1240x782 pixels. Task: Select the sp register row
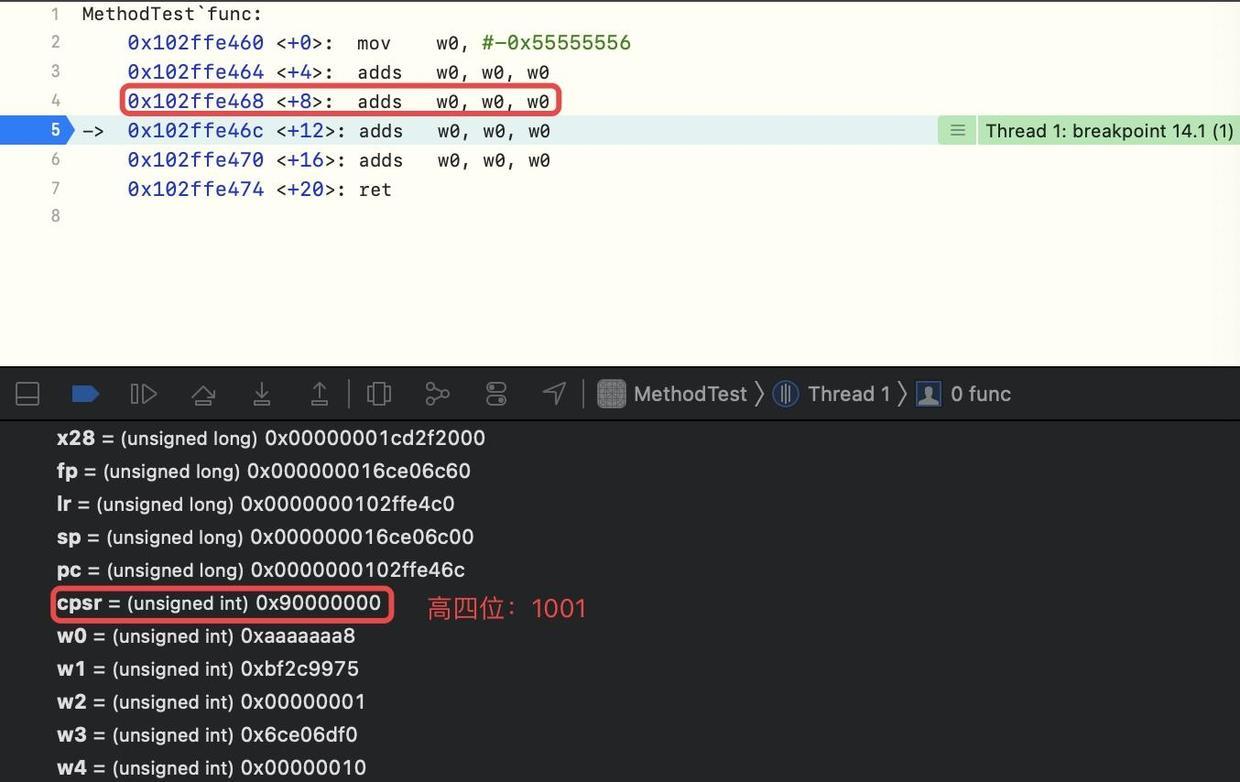265,537
